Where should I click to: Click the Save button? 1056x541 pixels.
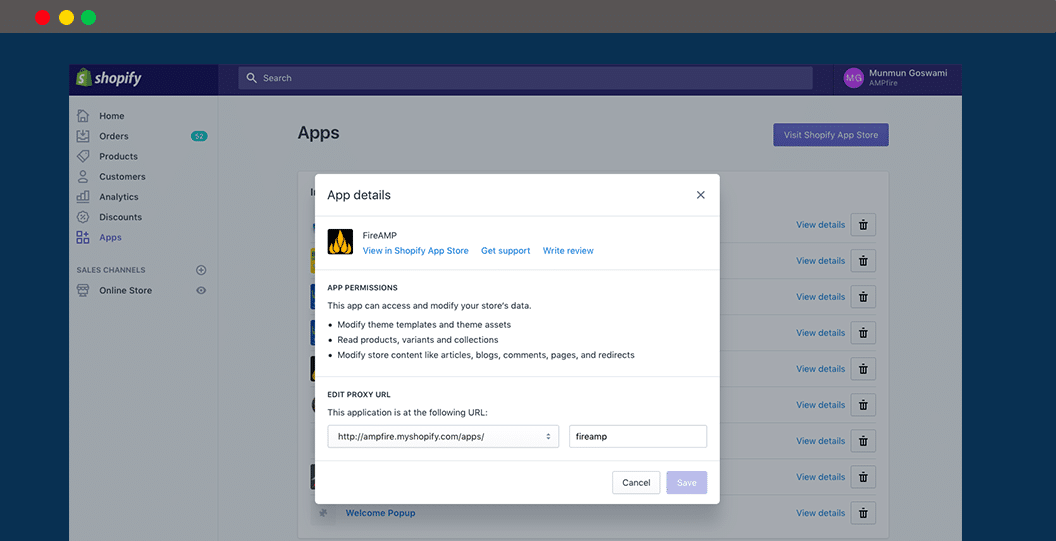[x=686, y=482]
